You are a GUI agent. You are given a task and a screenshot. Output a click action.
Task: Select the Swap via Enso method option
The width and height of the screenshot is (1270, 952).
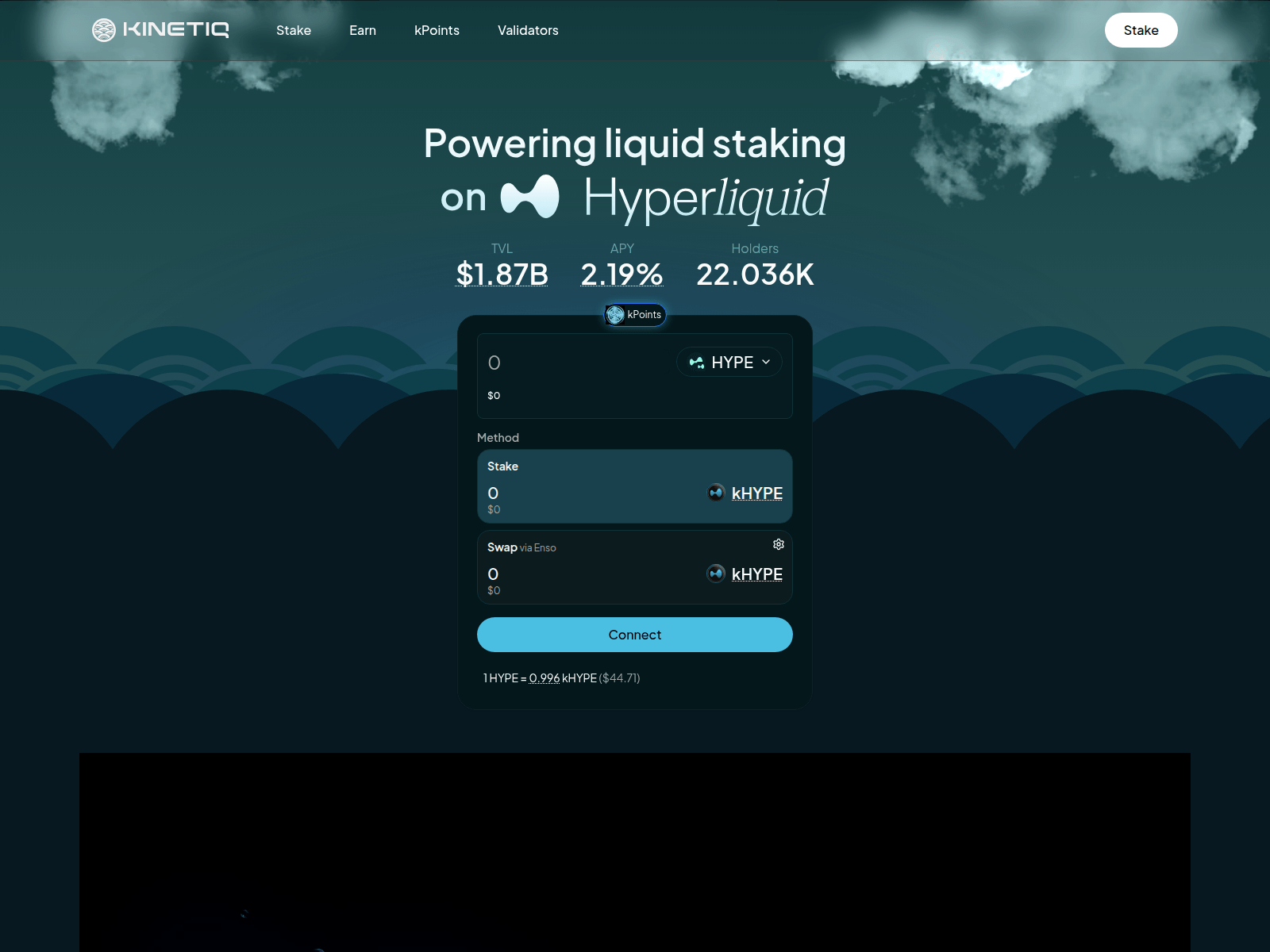tap(635, 567)
